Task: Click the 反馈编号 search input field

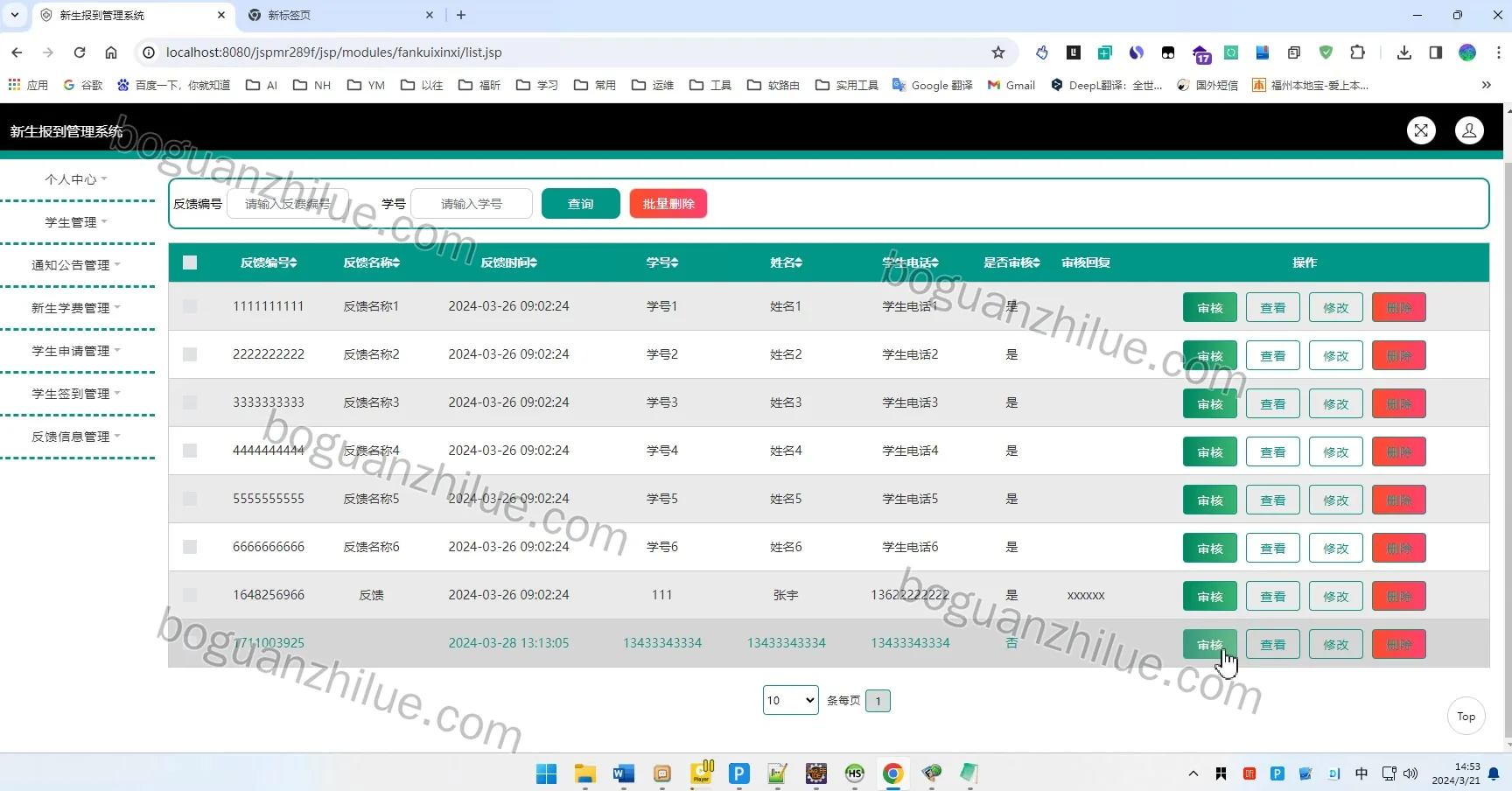Action: click(x=288, y=204)
